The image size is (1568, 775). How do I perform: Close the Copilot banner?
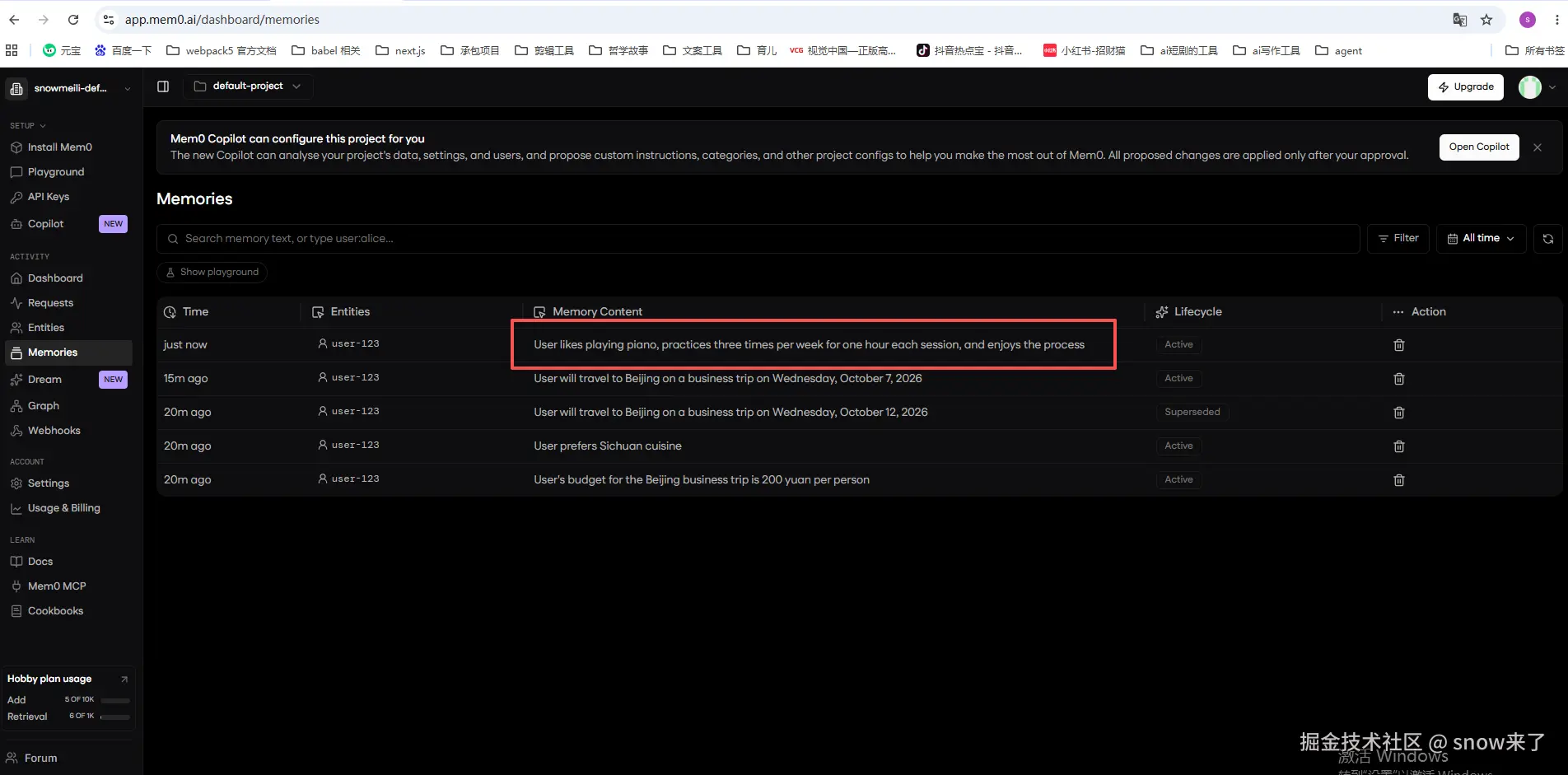click(1537, 147)
